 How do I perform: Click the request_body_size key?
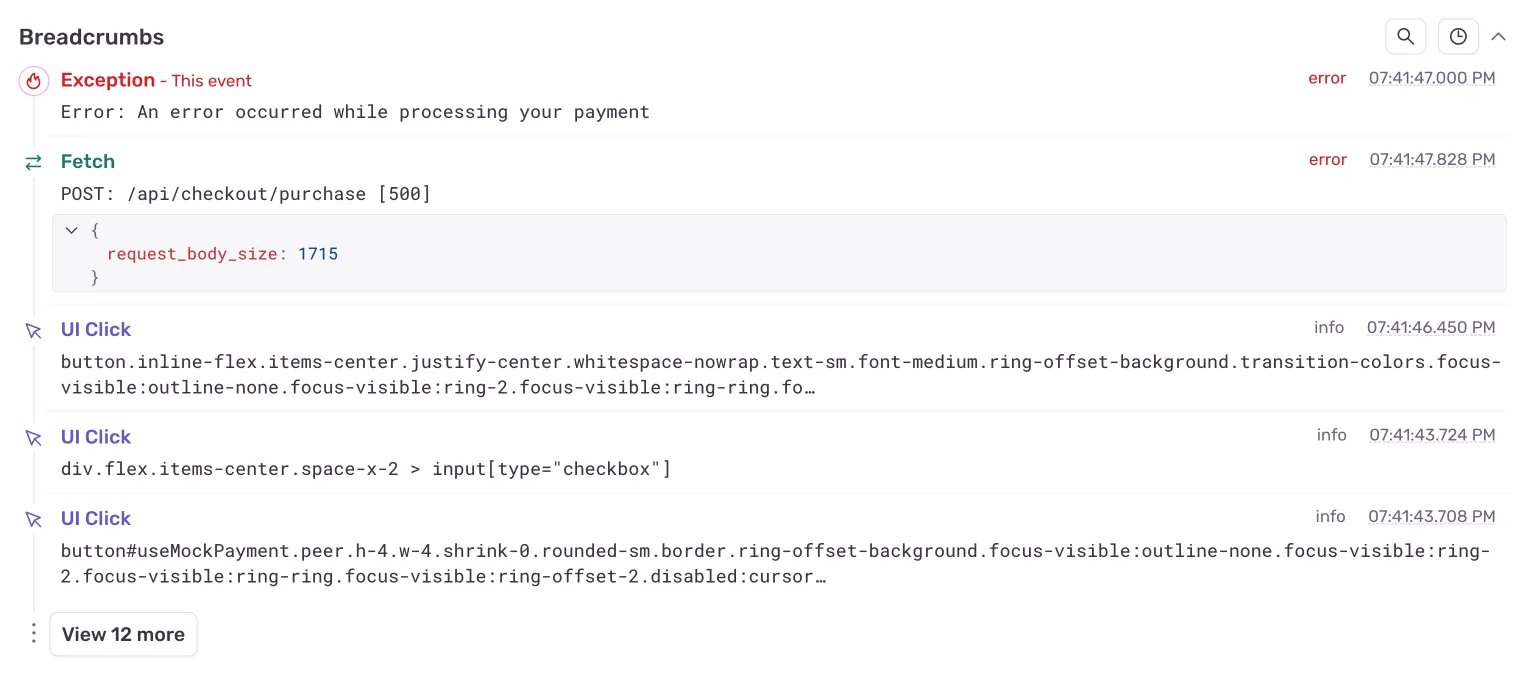click(x=191, y=254)
